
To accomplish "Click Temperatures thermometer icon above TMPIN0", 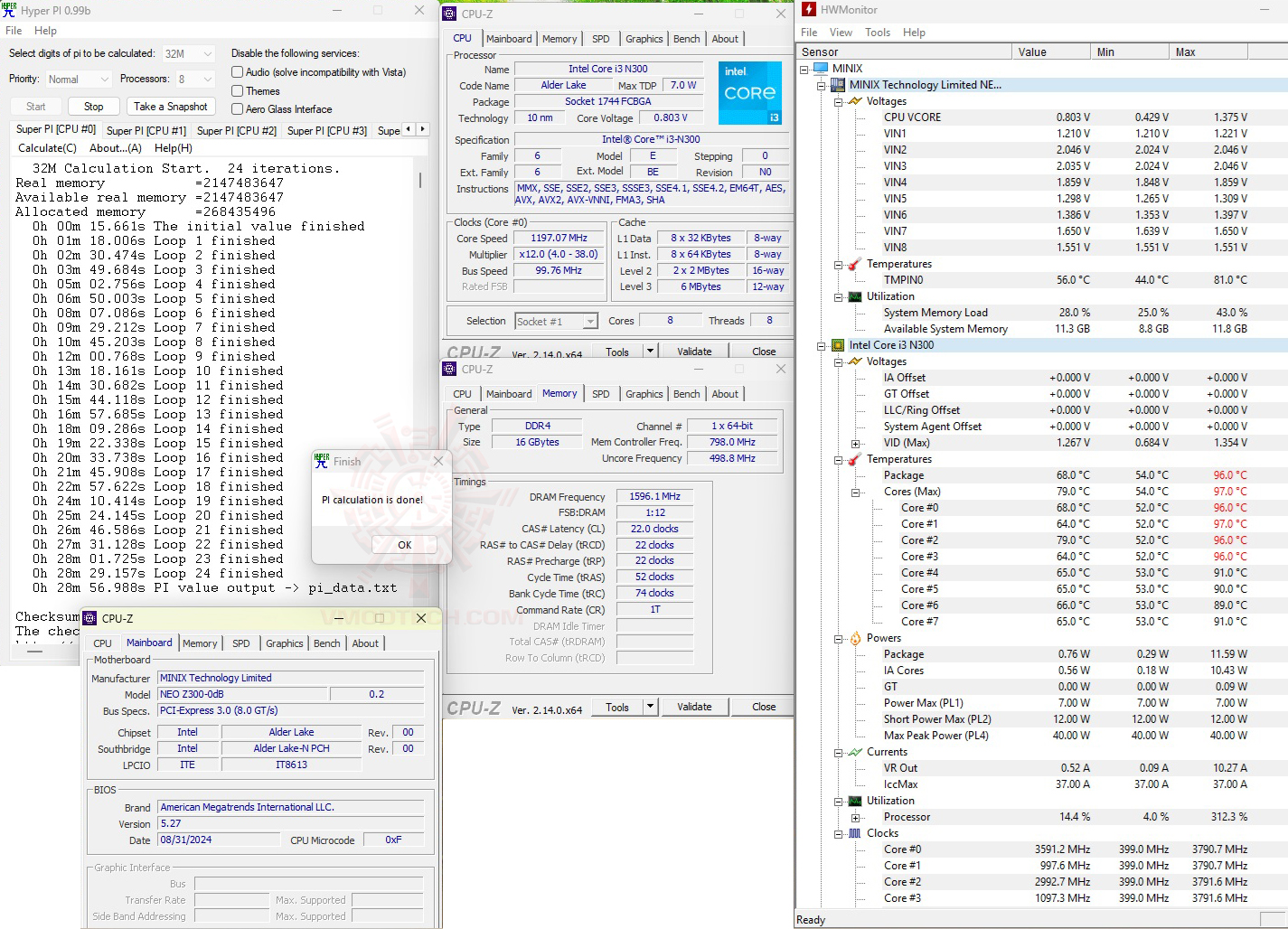I will click(855, 264).
